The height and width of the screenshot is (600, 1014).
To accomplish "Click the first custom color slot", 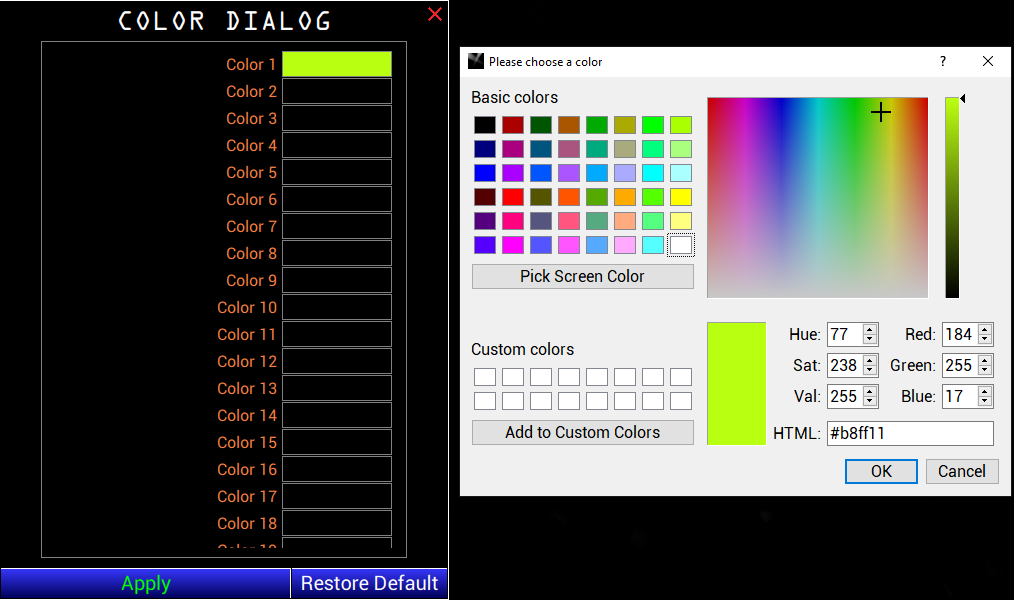I will (x=485, y=377).
